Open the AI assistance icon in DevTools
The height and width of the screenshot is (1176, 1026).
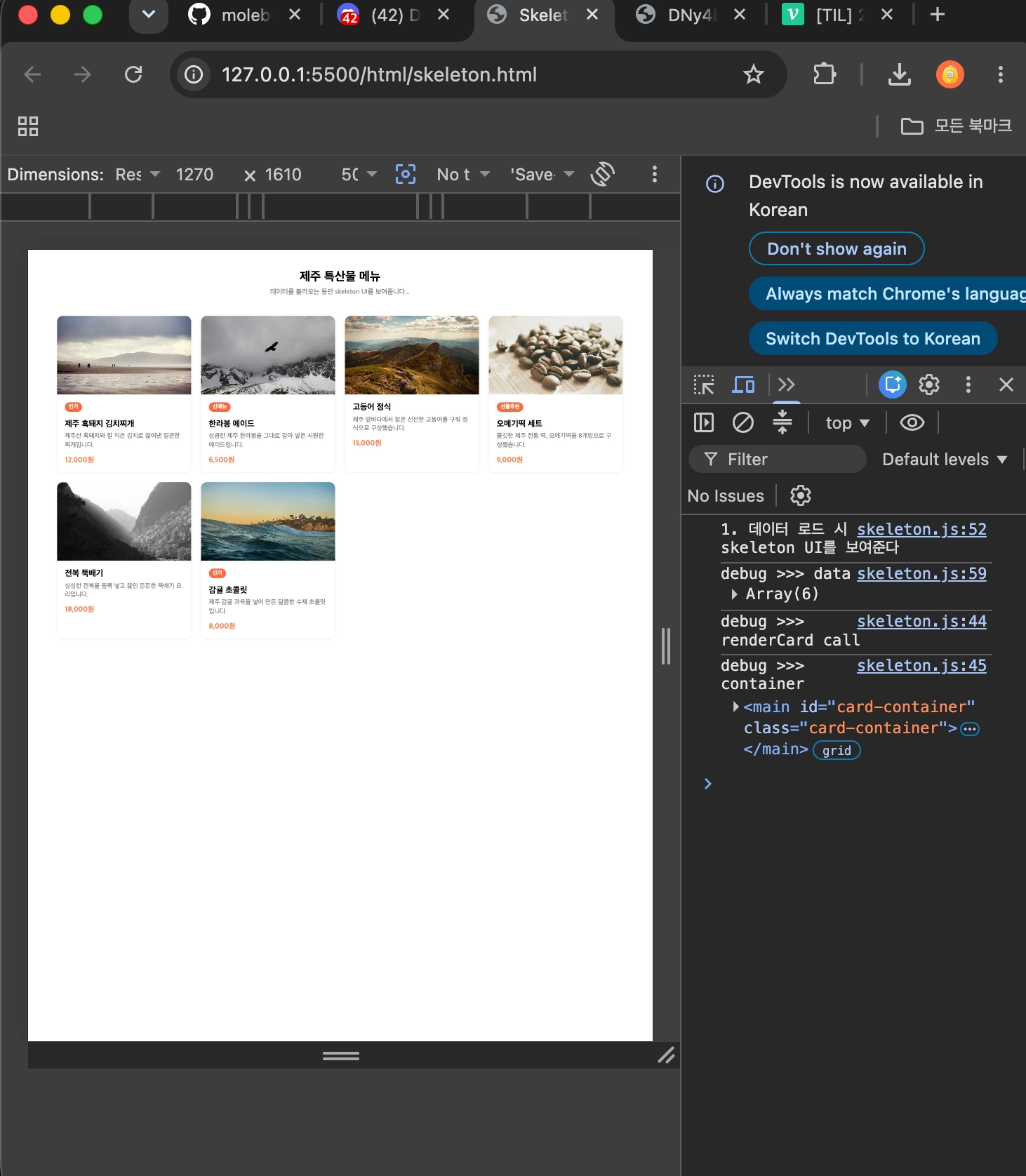pos(893,385)
